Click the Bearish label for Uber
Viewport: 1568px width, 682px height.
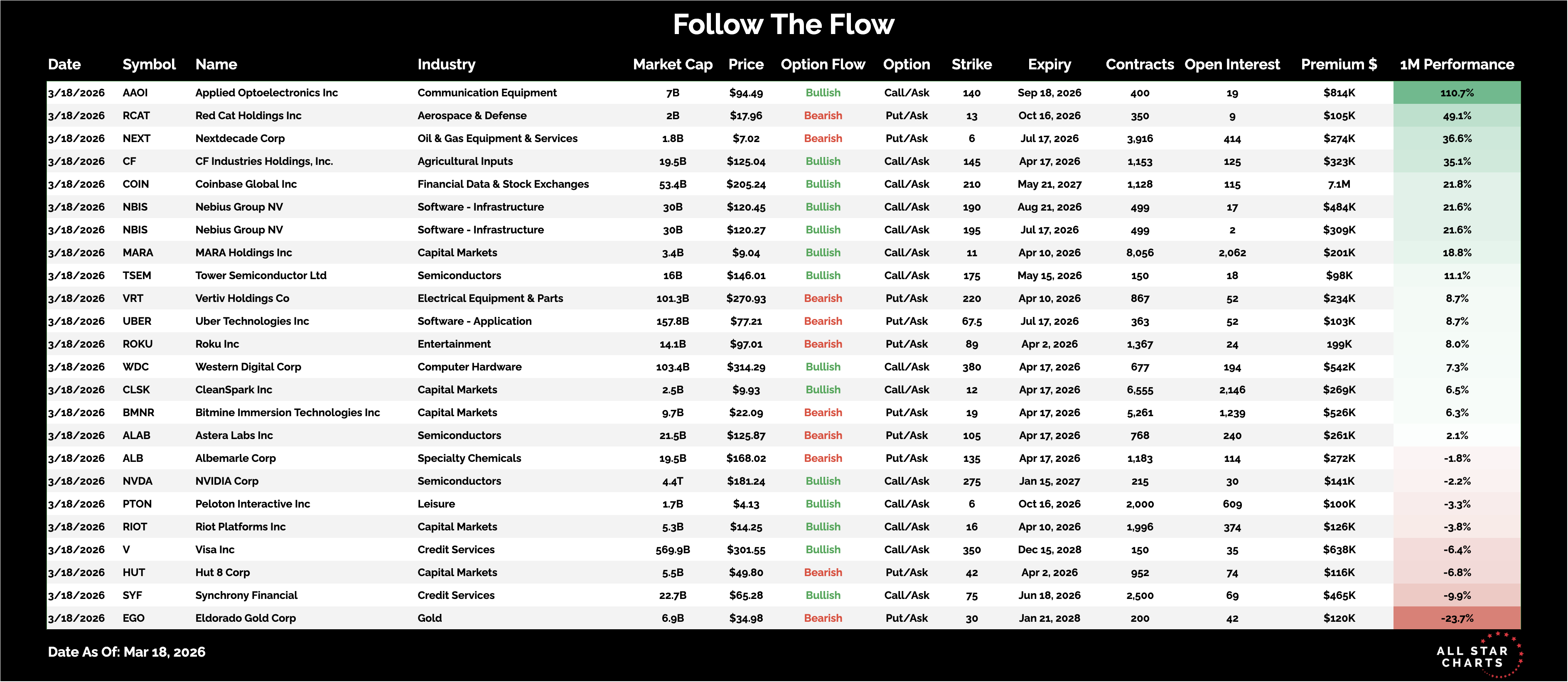[x=822, y=321]
